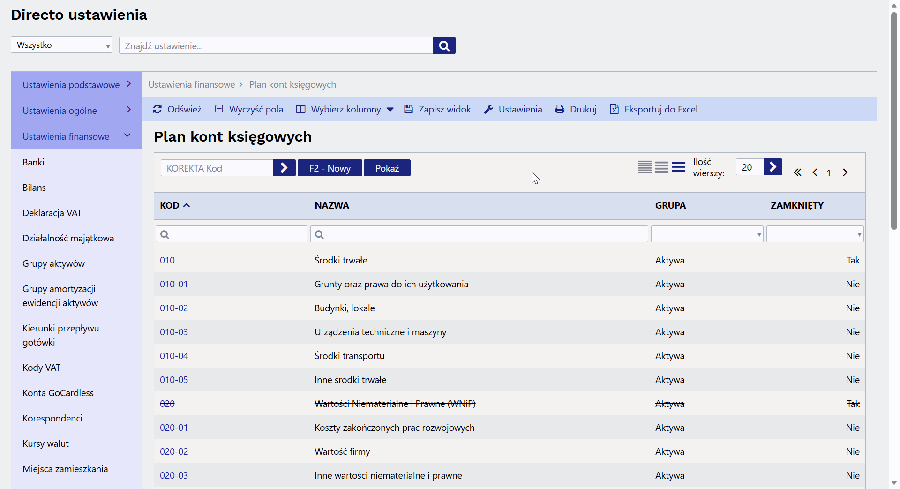Click the page vertical scrollbar

coord(894,121)
